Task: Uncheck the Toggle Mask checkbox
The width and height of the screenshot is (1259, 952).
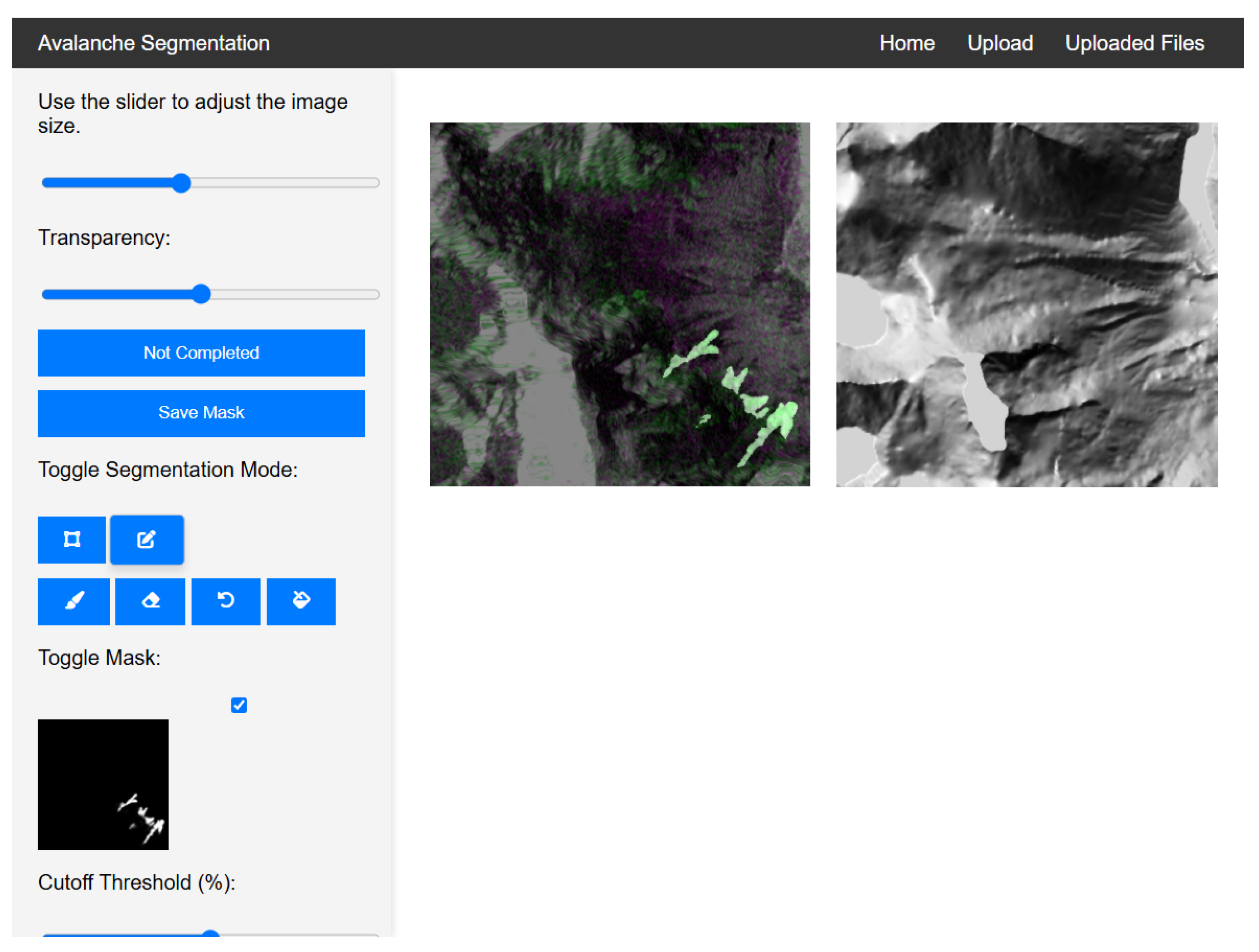Action: 239,705
